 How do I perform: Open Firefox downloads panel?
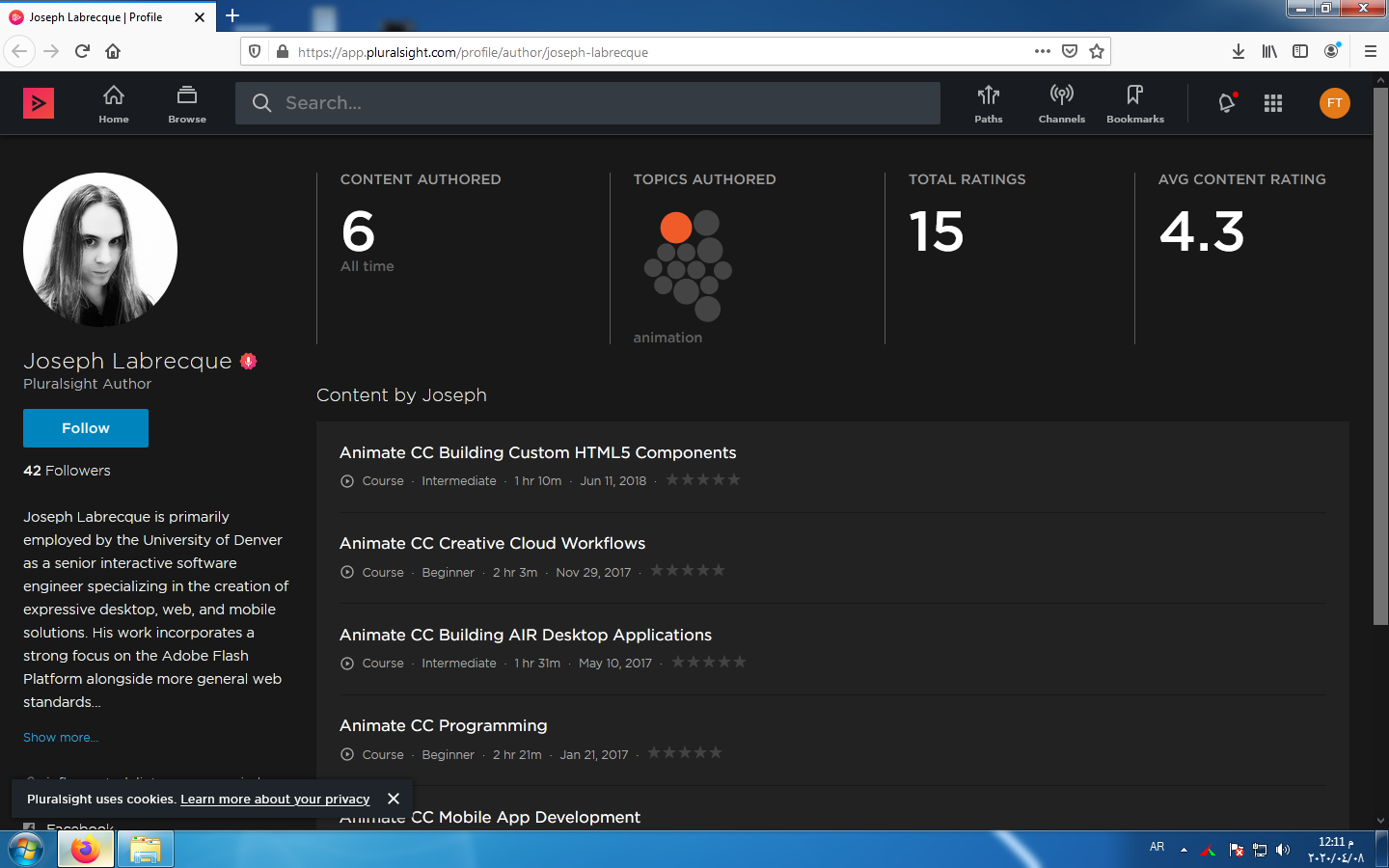pos(1239,51)
